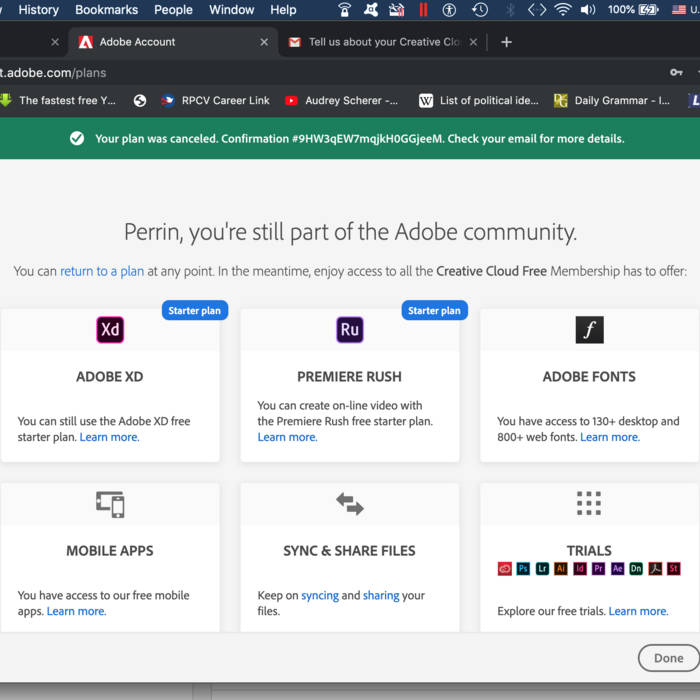
Task: Click the Mobile Apps devices icon
Action: pyautogui.click(x=110, y=504)
